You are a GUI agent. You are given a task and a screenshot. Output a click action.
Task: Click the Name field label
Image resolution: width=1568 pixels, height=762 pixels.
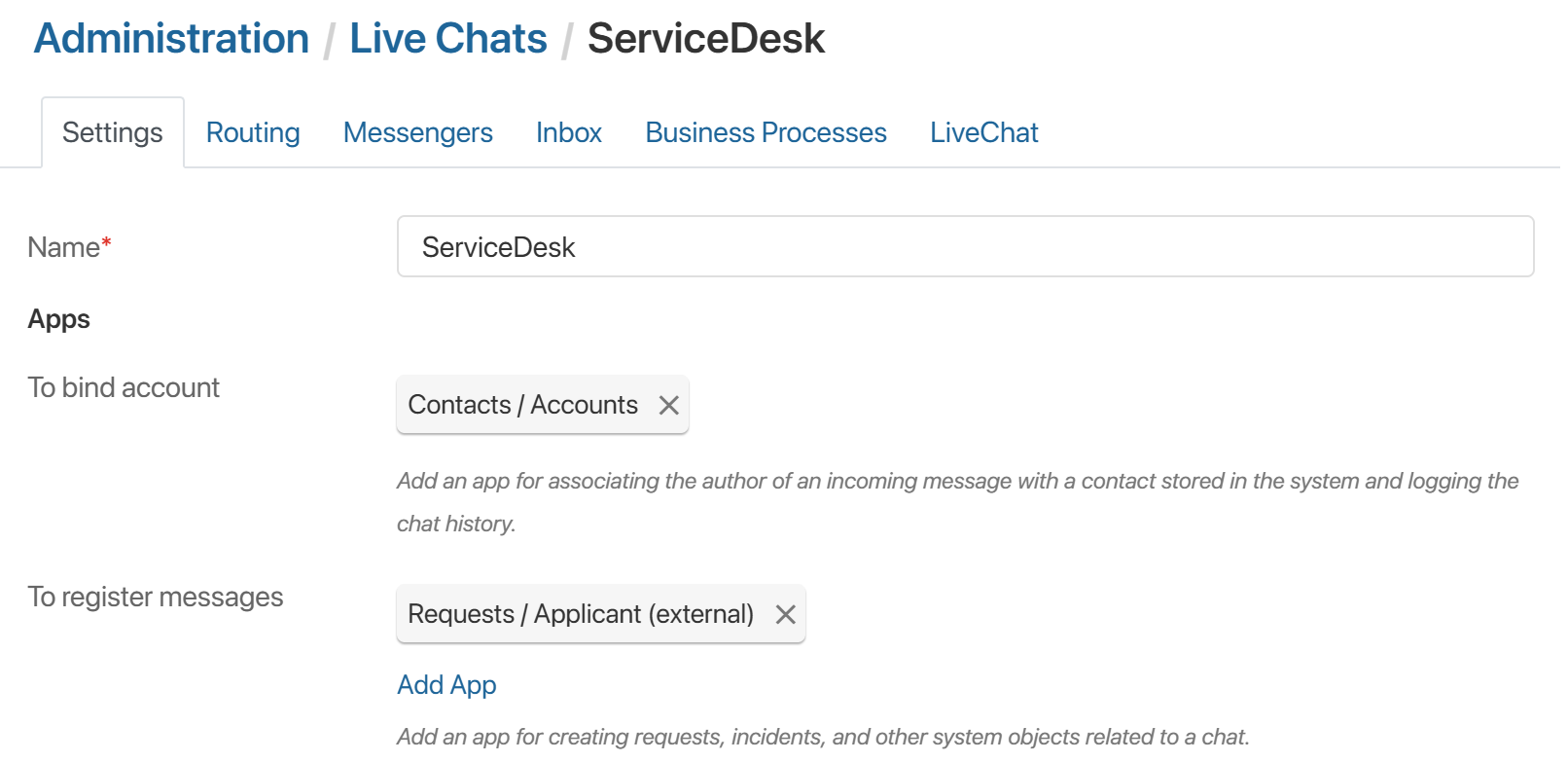(x=69, y=247)
